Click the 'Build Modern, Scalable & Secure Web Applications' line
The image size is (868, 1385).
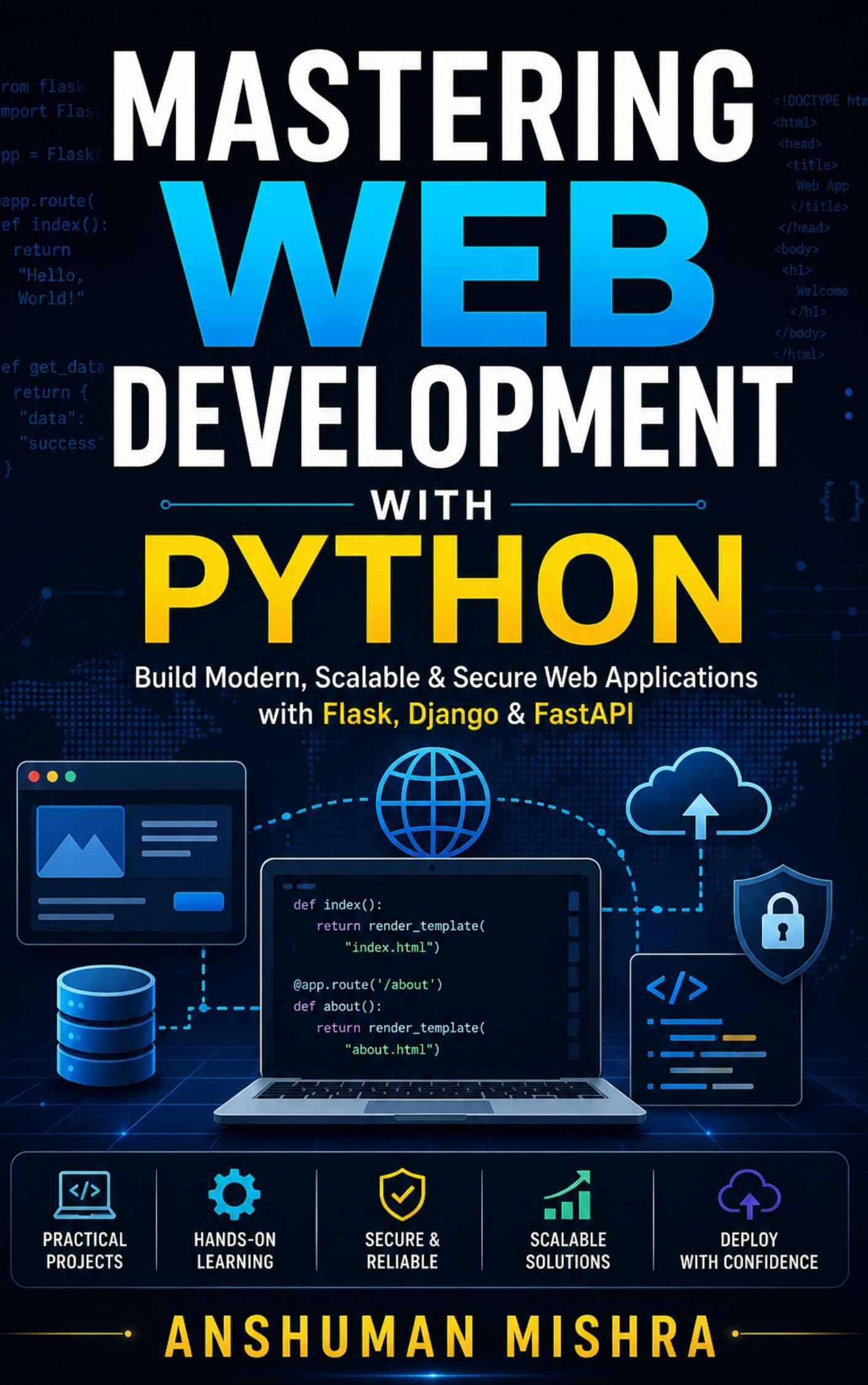446,678
